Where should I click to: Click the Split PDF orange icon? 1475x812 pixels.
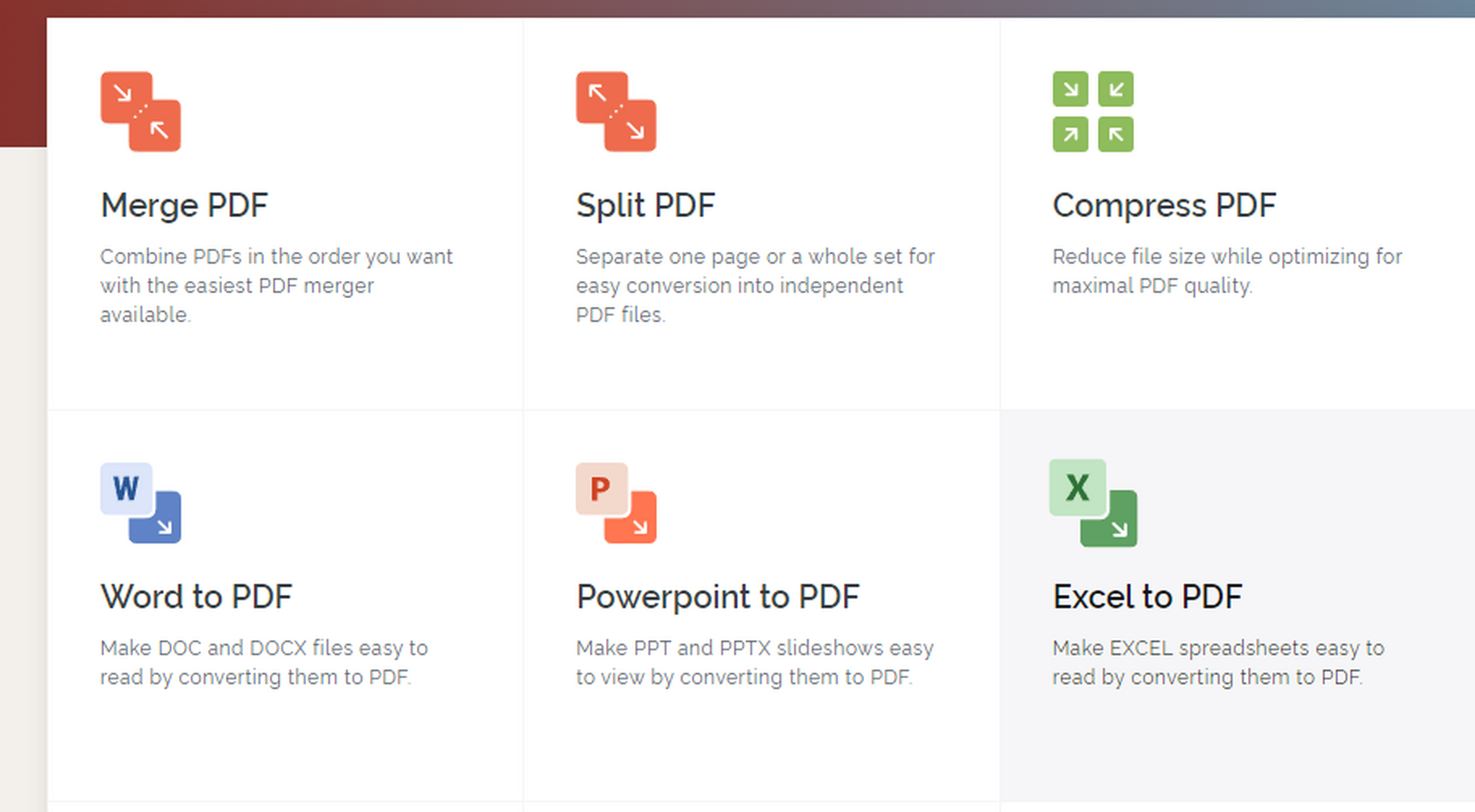pos(616,112)
